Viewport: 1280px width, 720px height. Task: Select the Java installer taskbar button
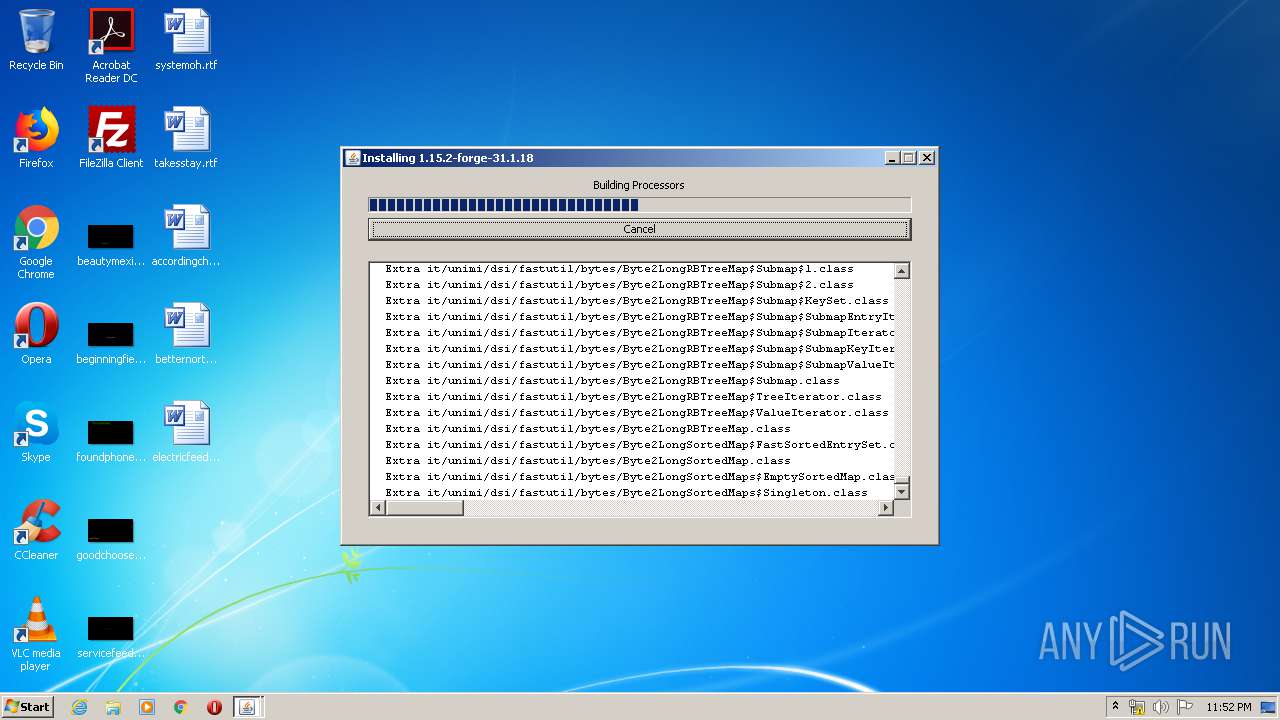click(248, 707)
